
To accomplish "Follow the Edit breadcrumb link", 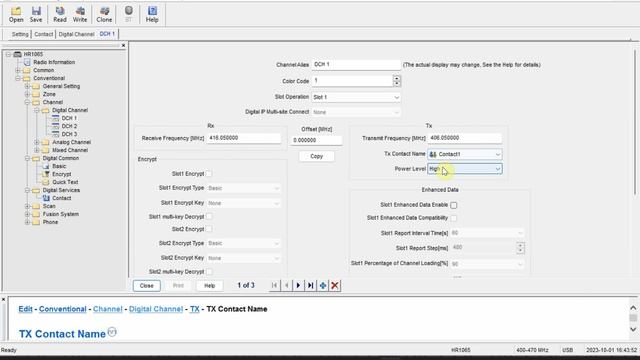I will (25, 309).
